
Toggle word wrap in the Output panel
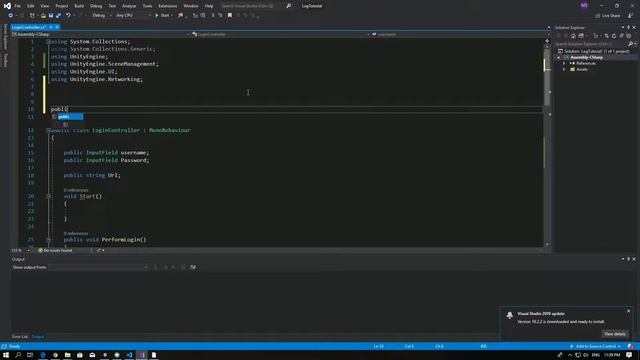(193, 267)
